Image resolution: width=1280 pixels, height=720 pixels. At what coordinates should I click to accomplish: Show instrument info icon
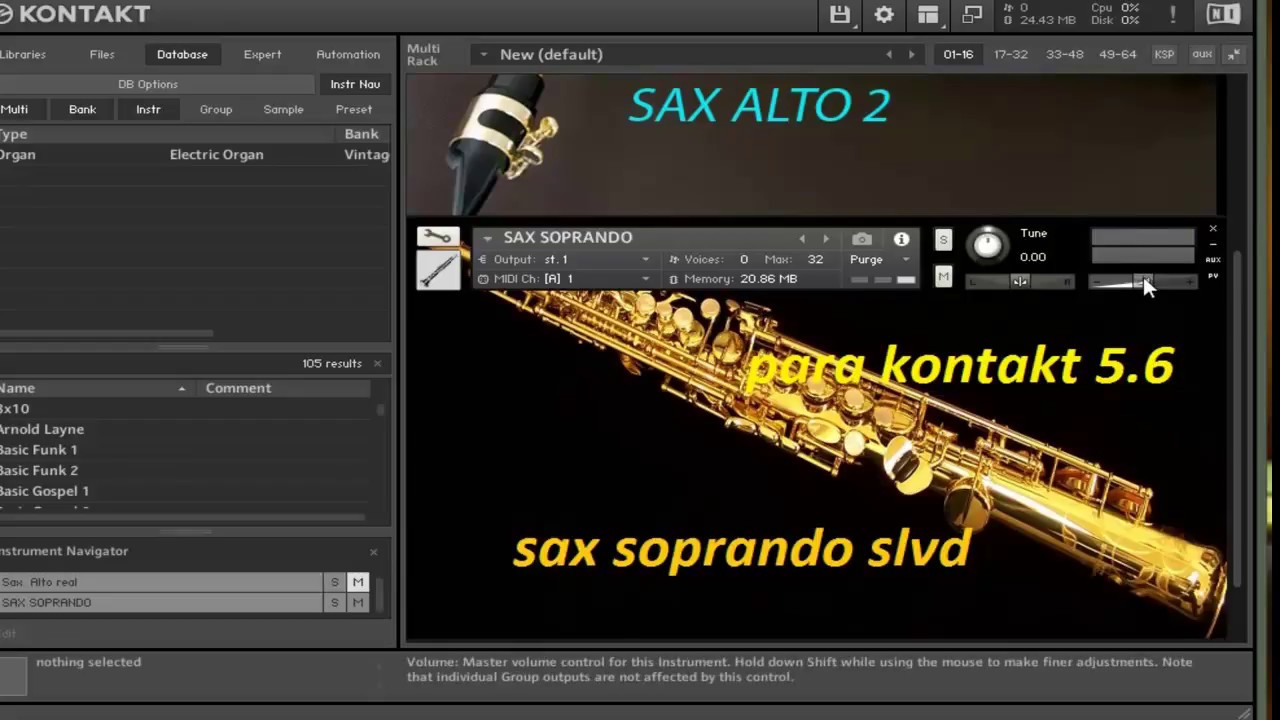[901, 239]
